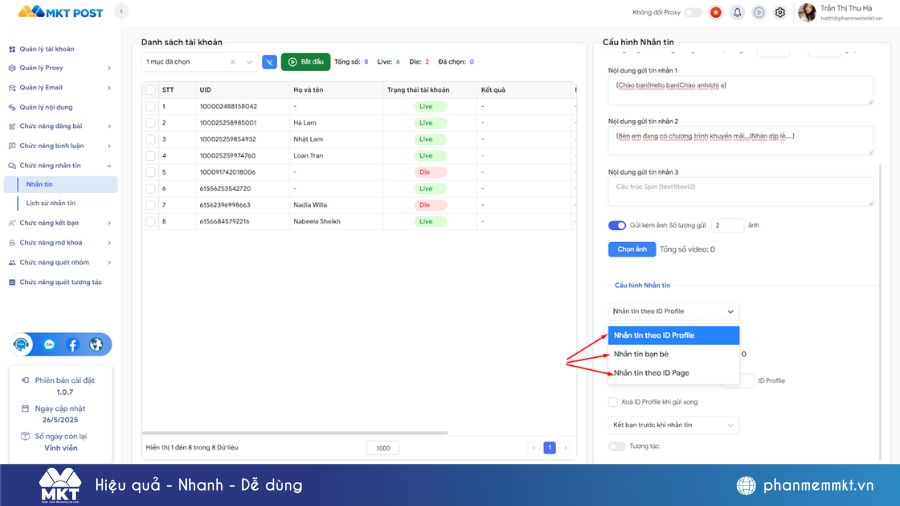
Task: Open the Facebook icon in sidebar
Action: [72, 345]
